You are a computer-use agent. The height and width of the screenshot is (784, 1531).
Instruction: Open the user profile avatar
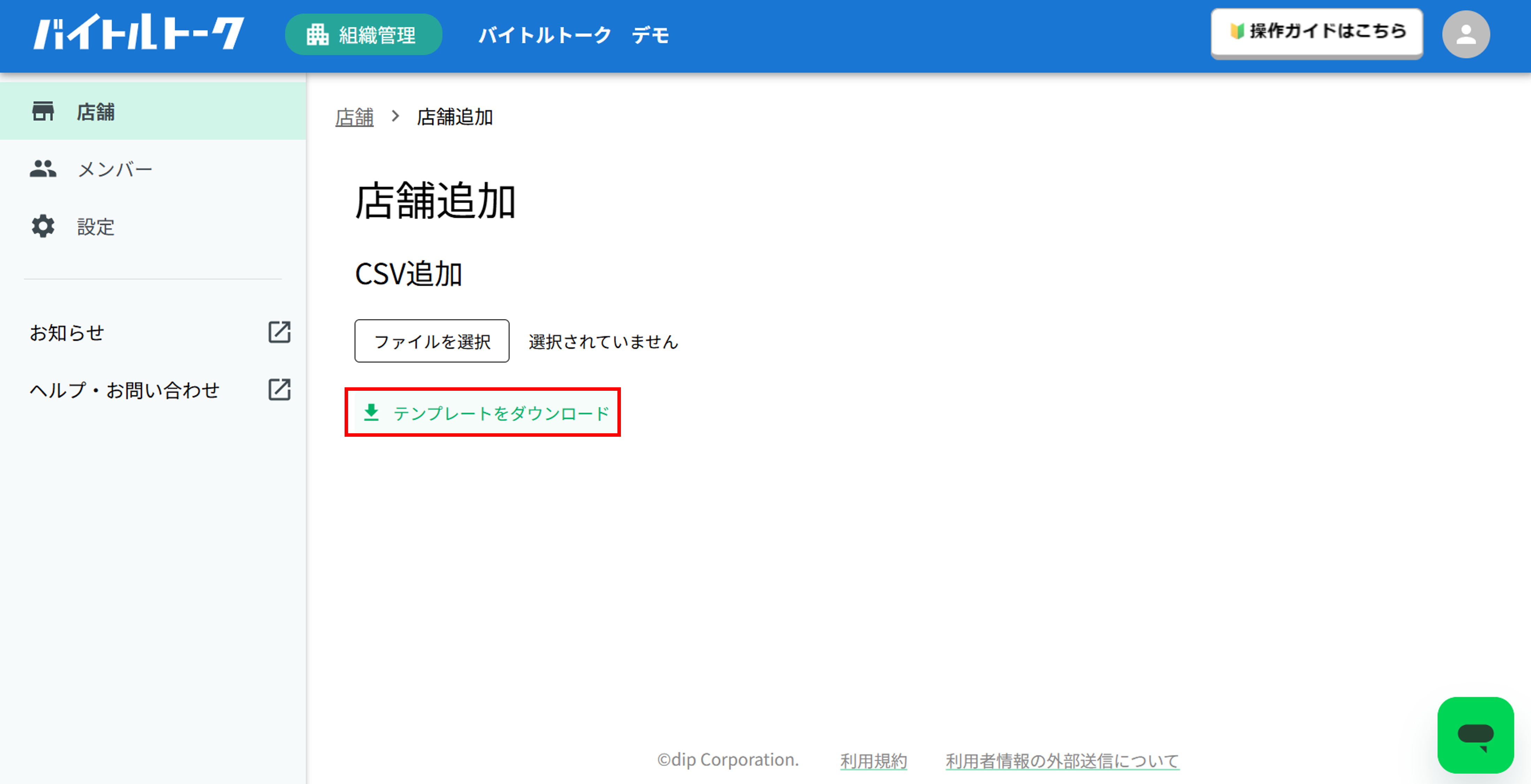[1465, 34]
